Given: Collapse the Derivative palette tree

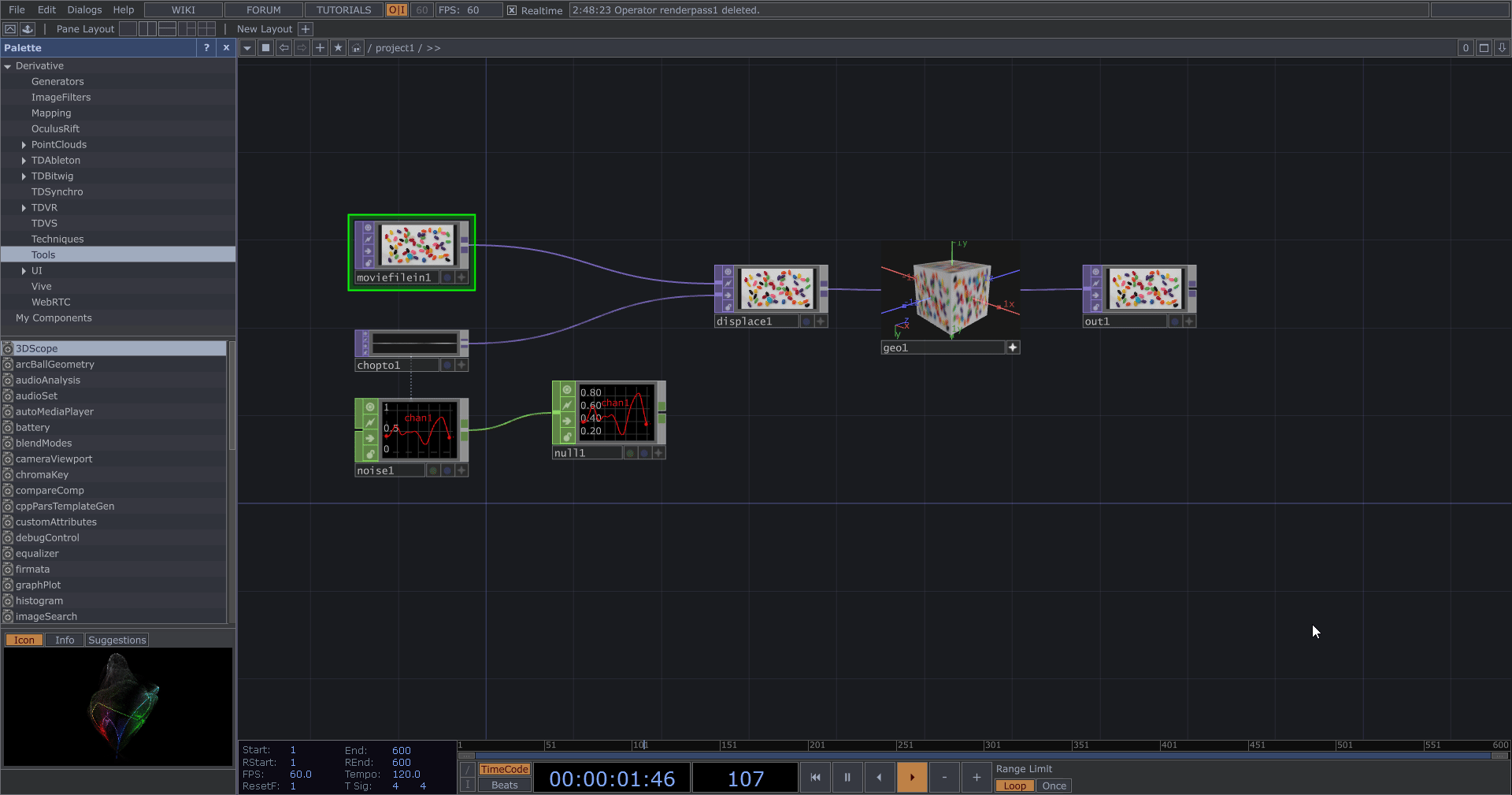Looking at the screenshot, I should tap(8, 66).
